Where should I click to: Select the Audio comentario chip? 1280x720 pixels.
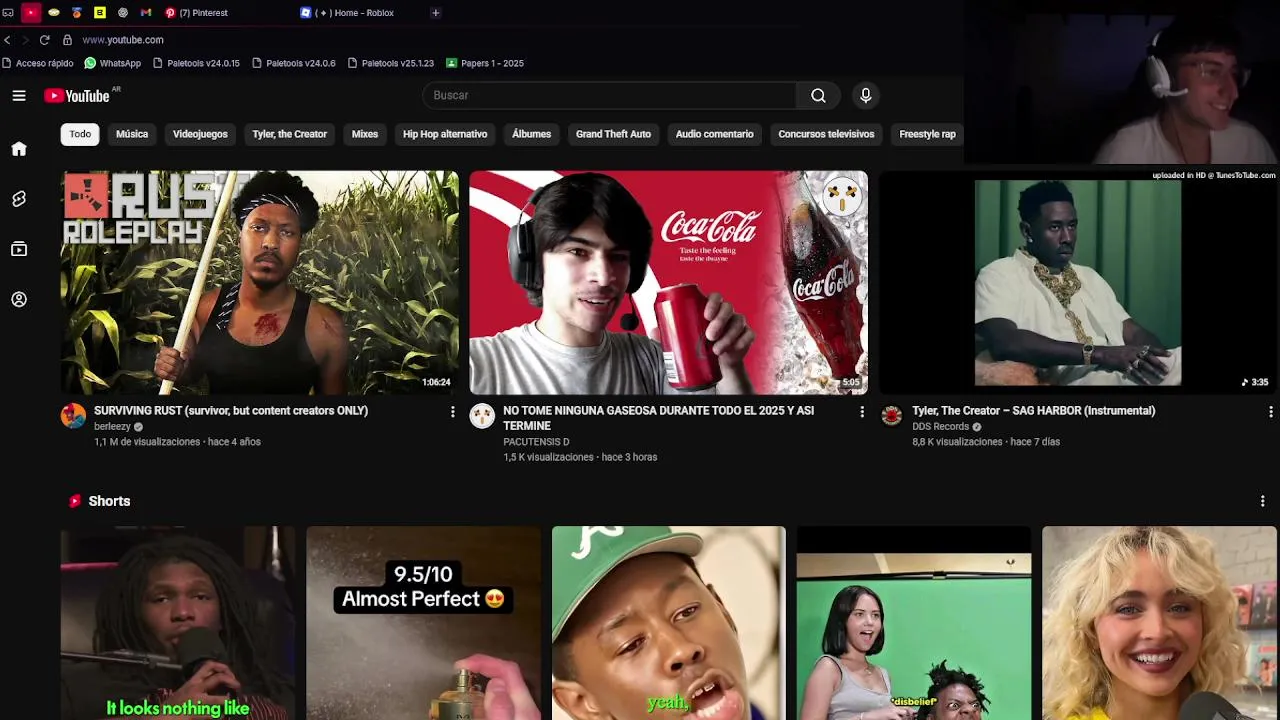pos(714,134)
